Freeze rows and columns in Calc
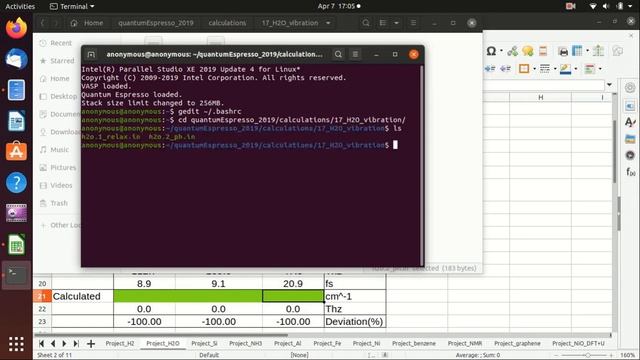Image resolution: width=640 pixels, height=360 pixels. 577,51
